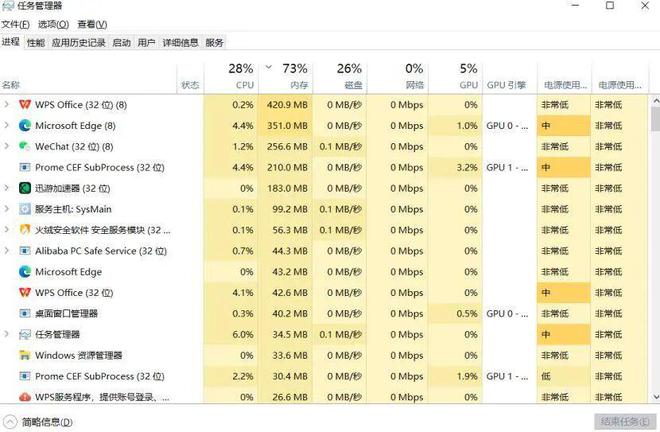Screen dimensions: 660x432
Task: Select the 420.9 MB memory cell
Action: pyautogui.click(x=287, y=105)
